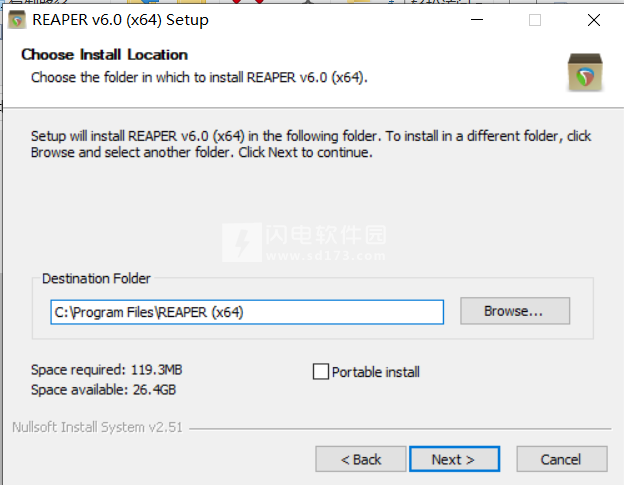Screen dimensions: 624x485
Task: Click the sd173.com watermark logo
Action: pos(304,242)
